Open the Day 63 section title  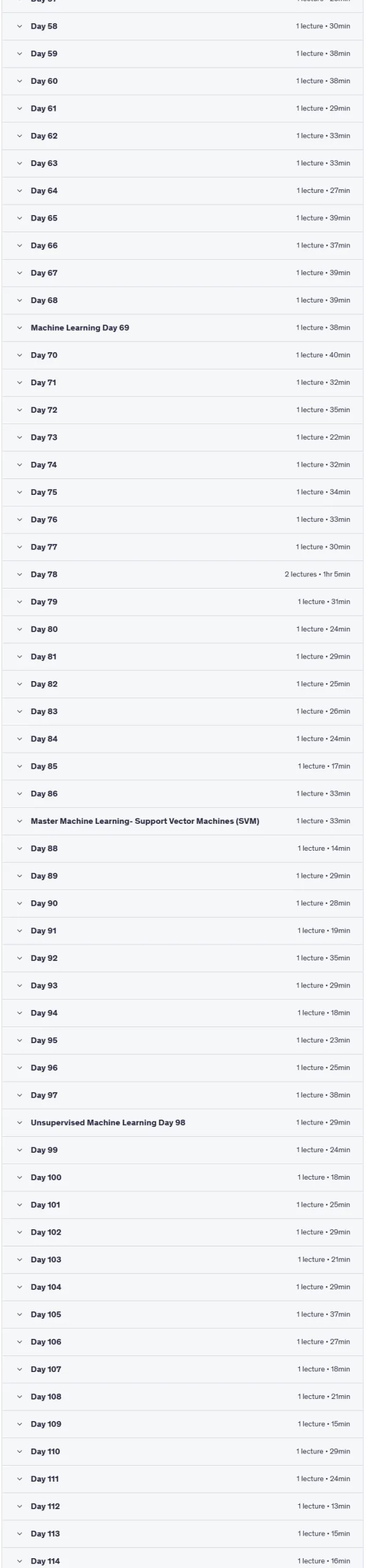pyautogui.click(x=44, y=164)
